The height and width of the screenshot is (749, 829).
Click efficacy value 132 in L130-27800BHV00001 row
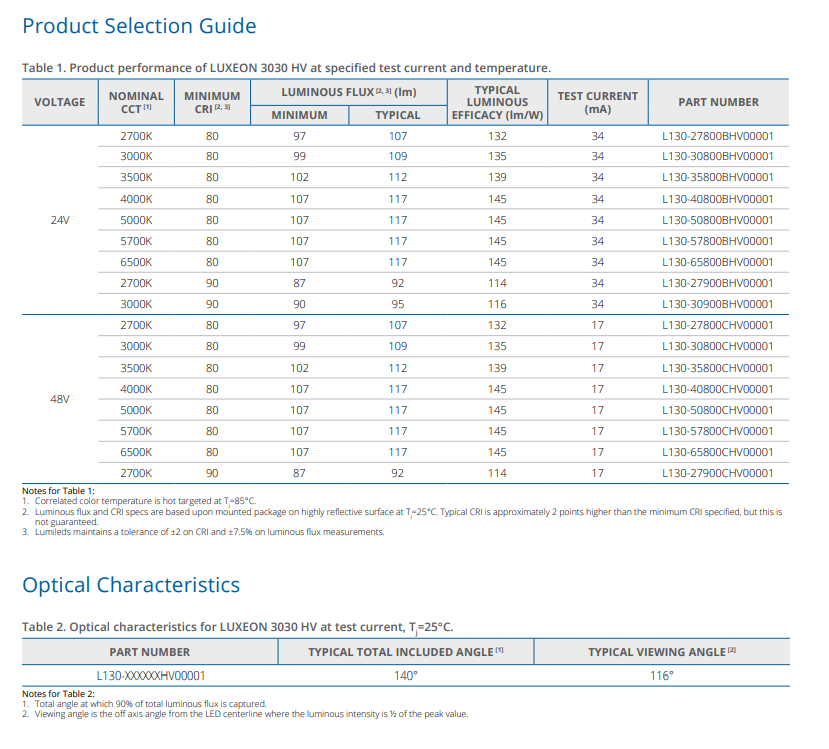click(x=497, y=136)
